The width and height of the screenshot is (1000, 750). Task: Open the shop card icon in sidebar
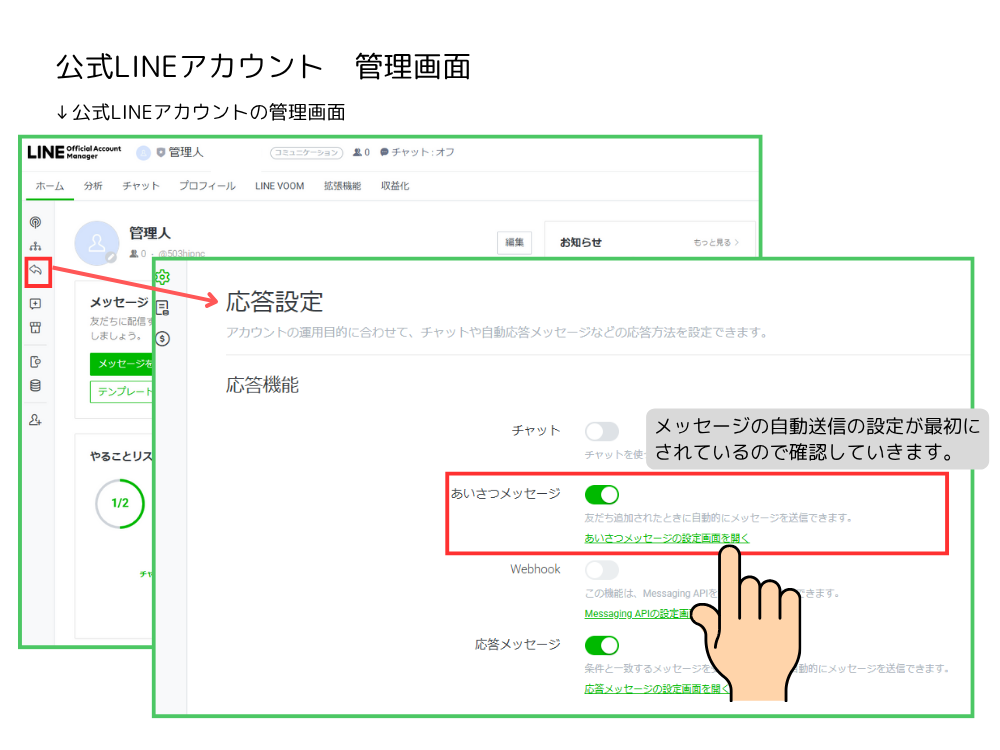(x=36, y=328)
